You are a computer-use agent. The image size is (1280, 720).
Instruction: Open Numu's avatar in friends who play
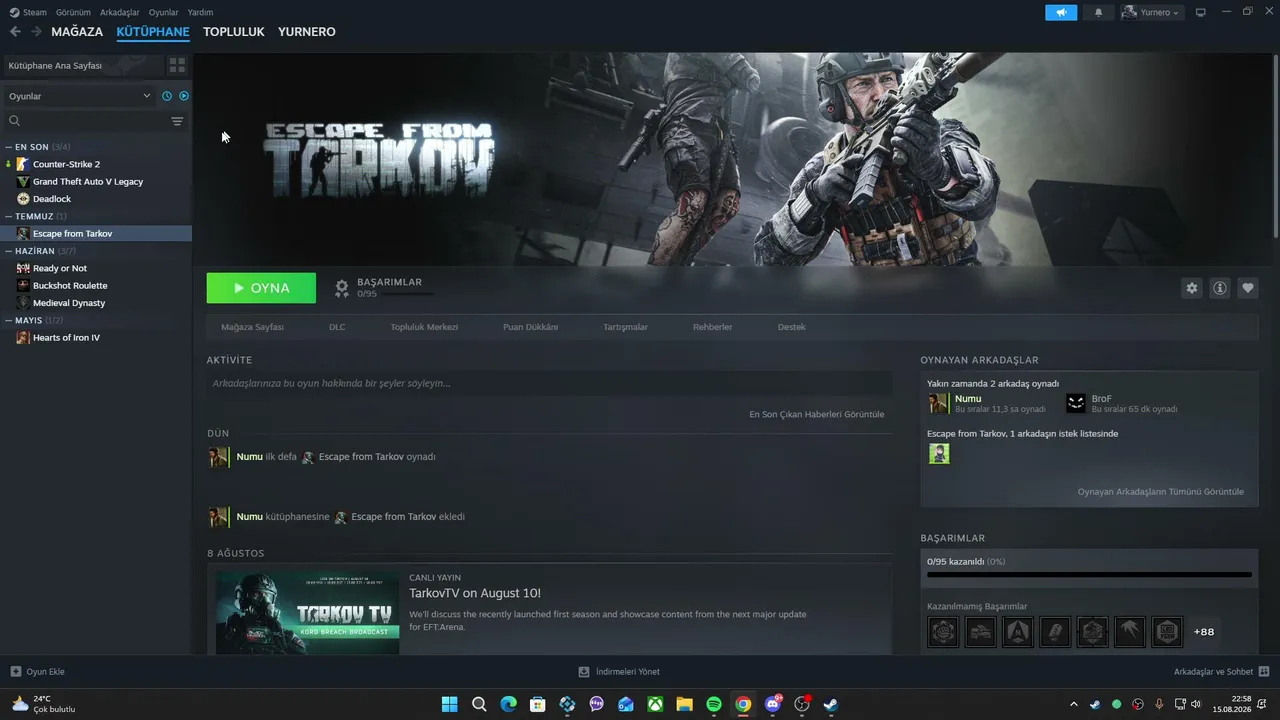coord(938,403)
